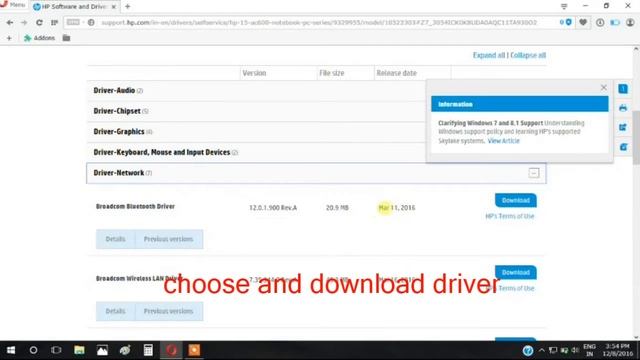
Task: Reload the current page
Action: click(39, 22)
